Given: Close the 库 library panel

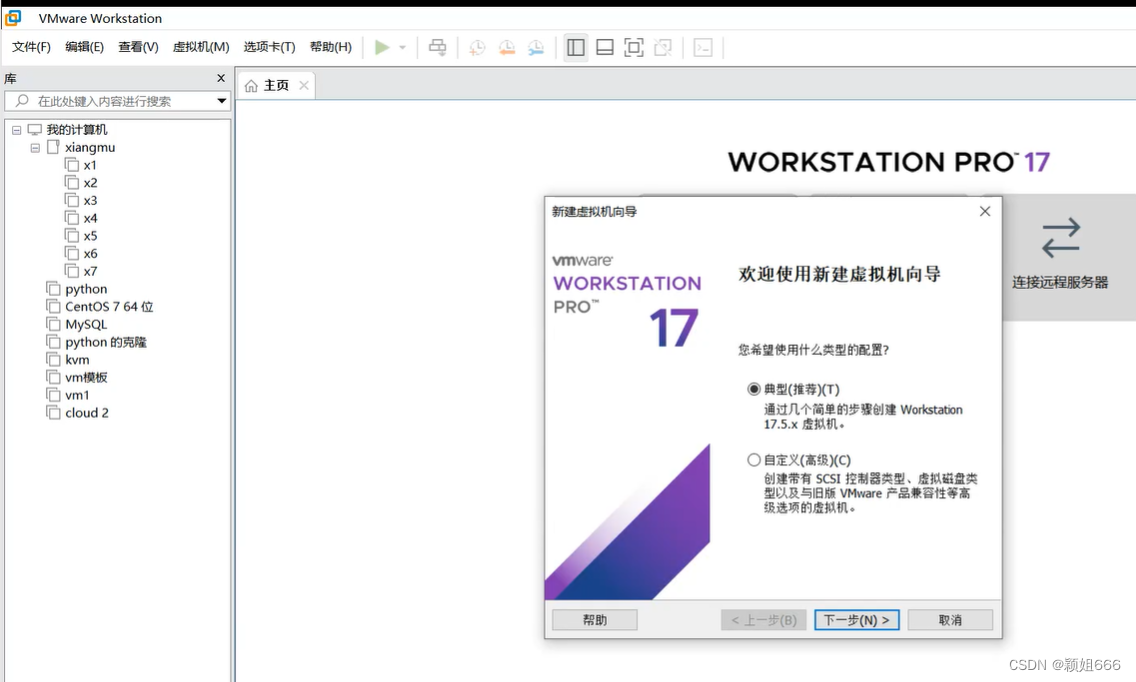Looking at the screenshot, I should (221, 78).
